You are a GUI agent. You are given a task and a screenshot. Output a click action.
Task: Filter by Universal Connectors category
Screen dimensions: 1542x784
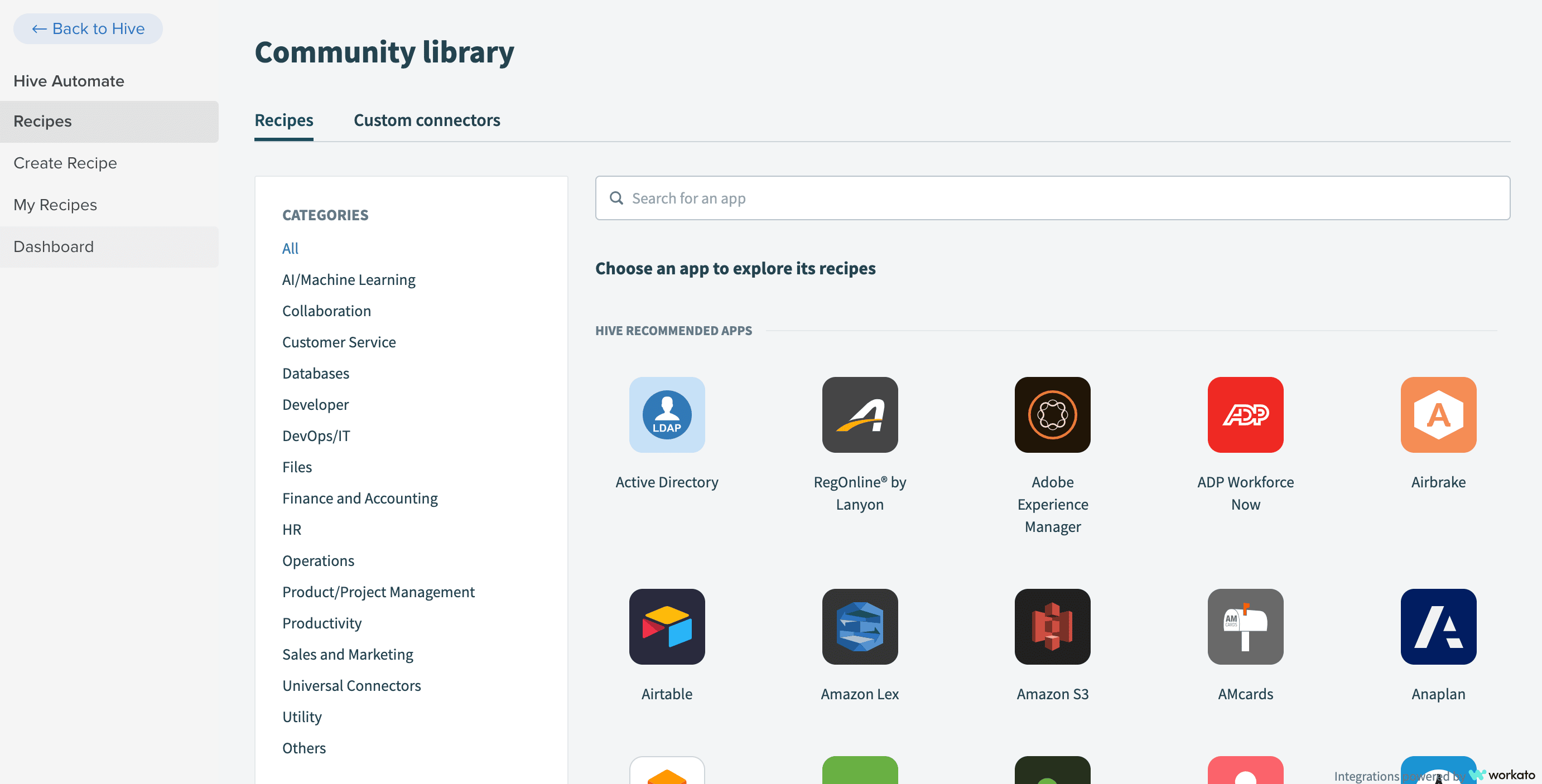pos(351,685)
